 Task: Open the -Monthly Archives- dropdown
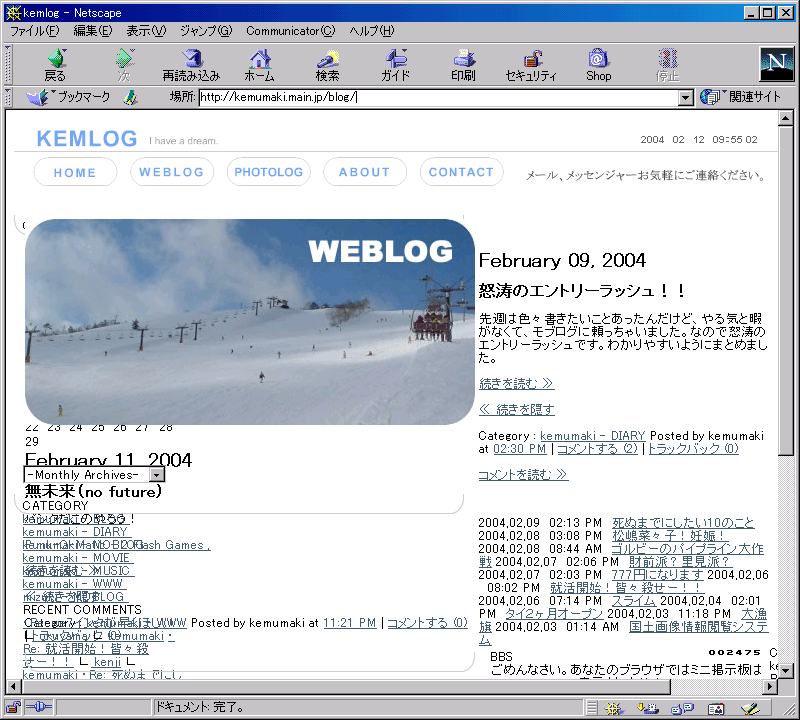click(x=94, y=475)
